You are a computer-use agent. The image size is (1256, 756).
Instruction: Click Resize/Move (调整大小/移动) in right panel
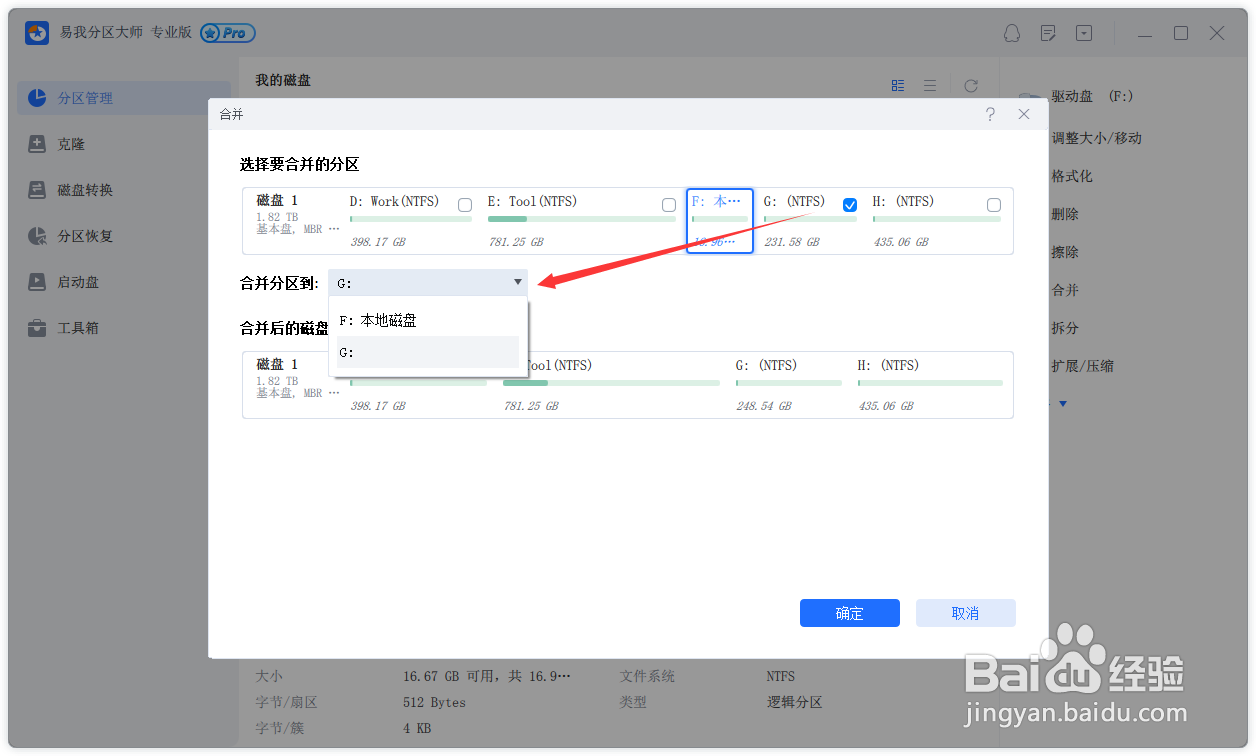(x=1096, y=138)
